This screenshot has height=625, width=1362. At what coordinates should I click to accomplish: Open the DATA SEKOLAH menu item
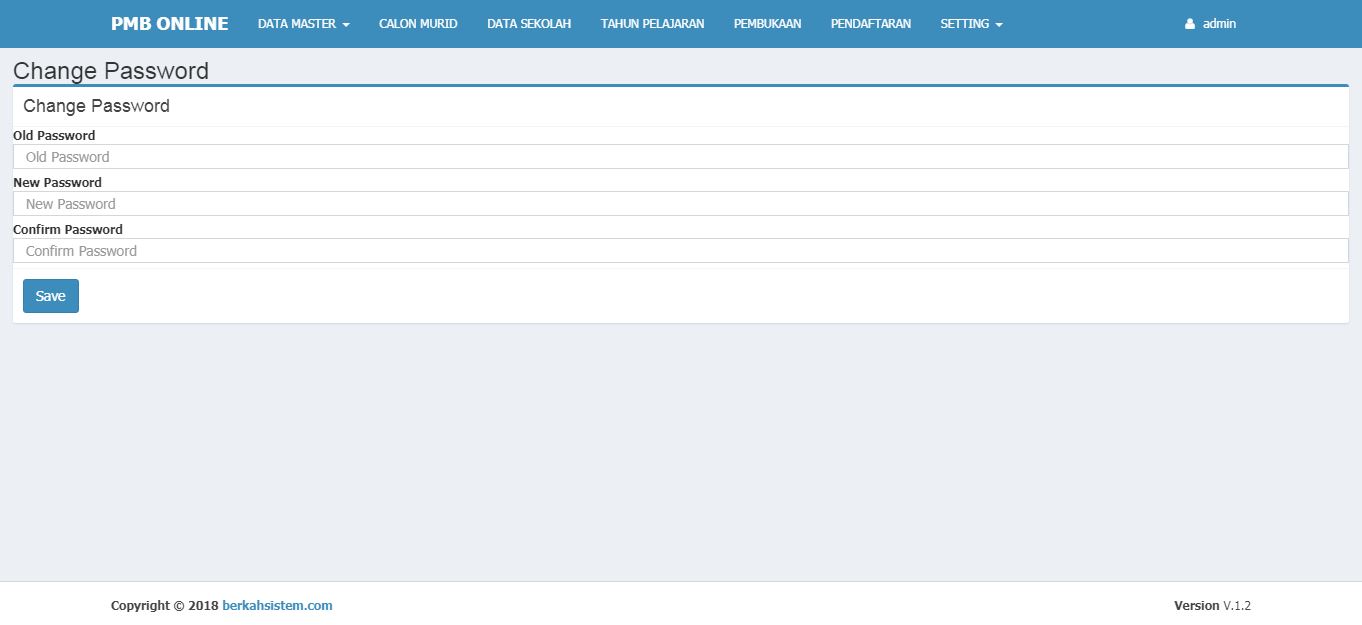(529, 24)
